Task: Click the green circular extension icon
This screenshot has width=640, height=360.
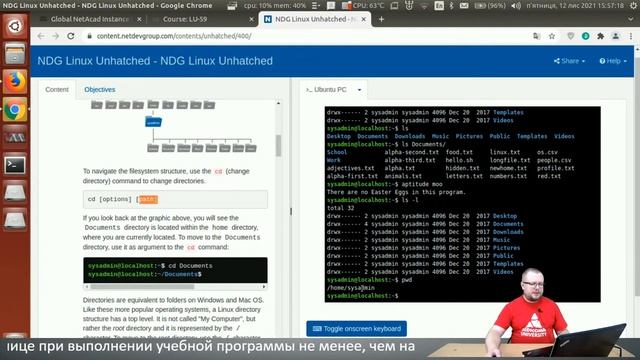Action: tap(585, 36)
